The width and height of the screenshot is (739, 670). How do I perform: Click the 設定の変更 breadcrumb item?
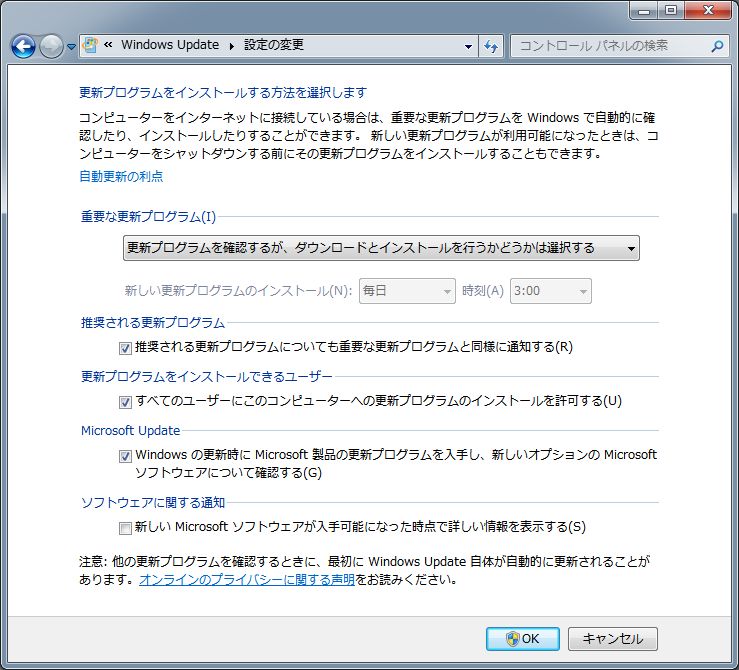pos(274,45)
